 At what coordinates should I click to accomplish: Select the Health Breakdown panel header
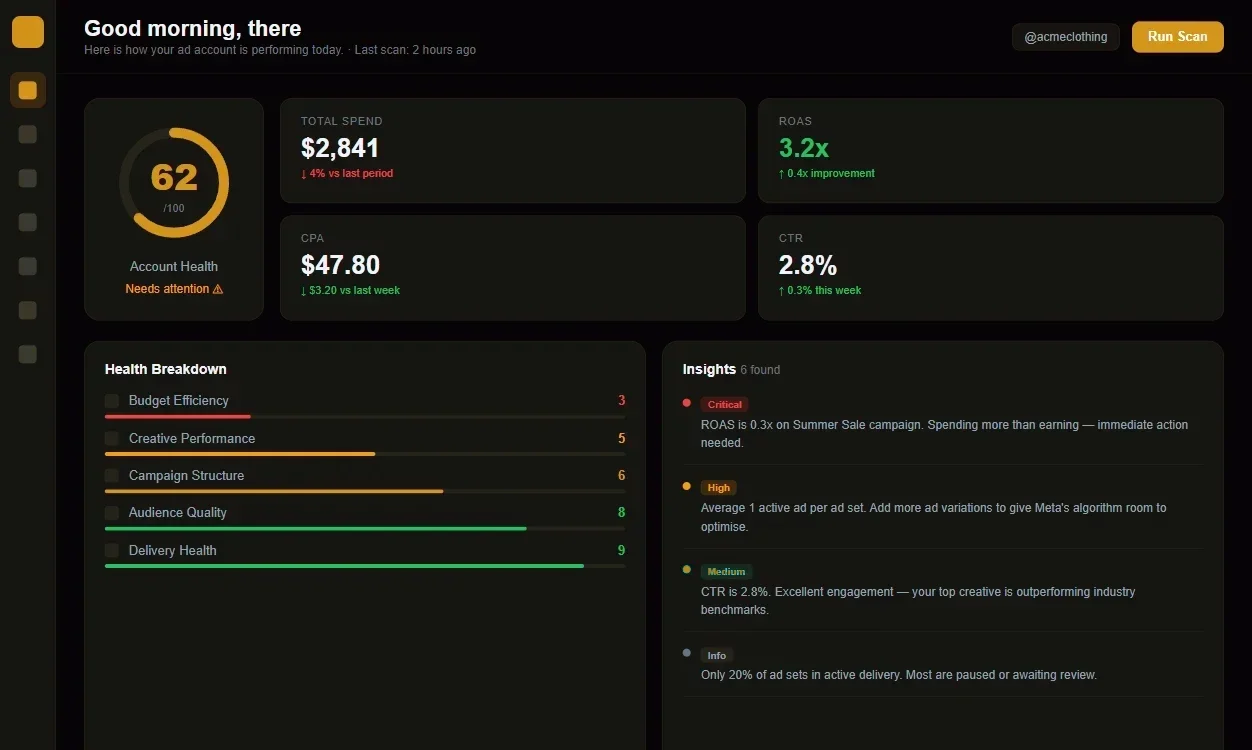pos(165,369)
